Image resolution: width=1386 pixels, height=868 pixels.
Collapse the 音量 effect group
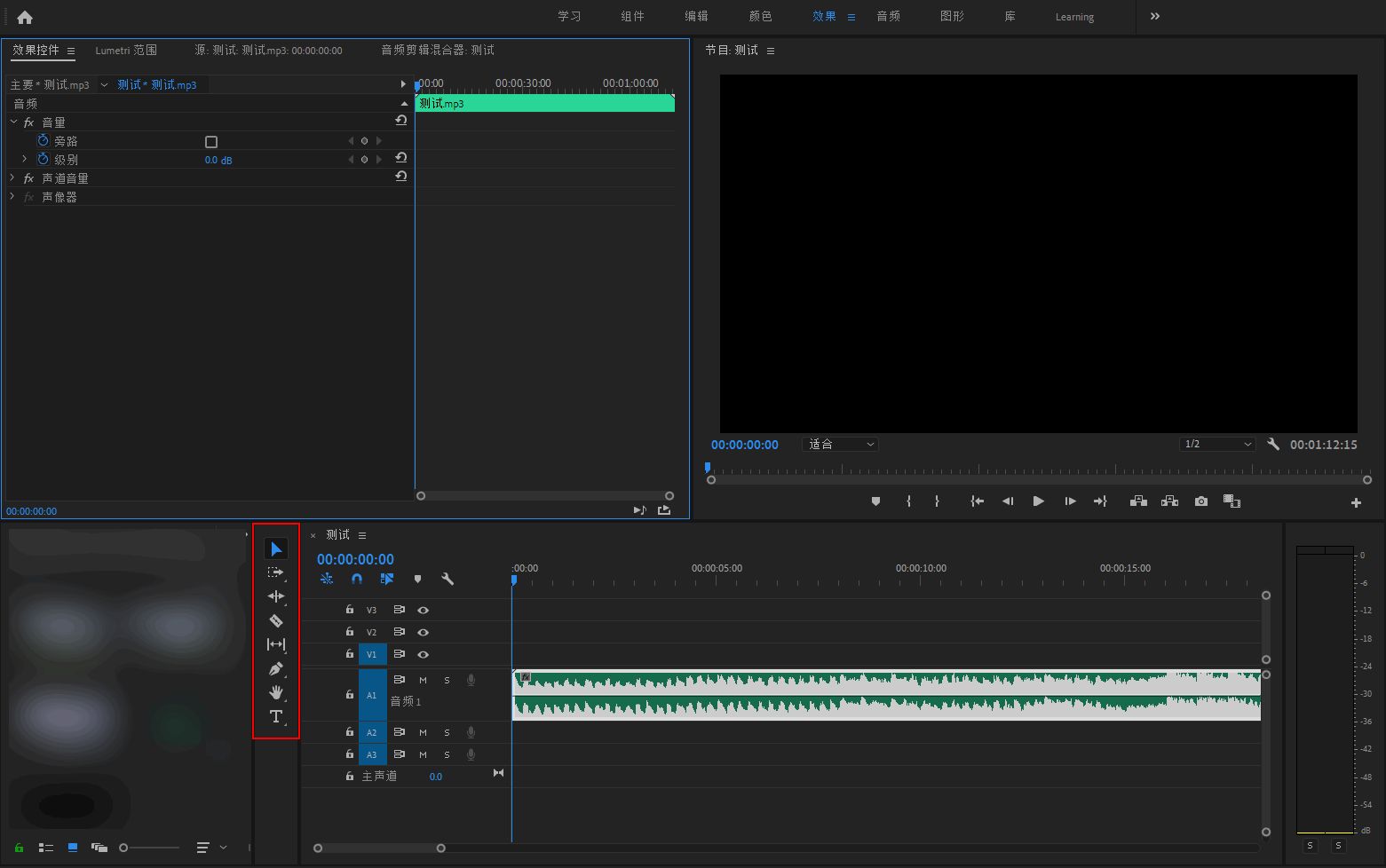click(13, 122)
